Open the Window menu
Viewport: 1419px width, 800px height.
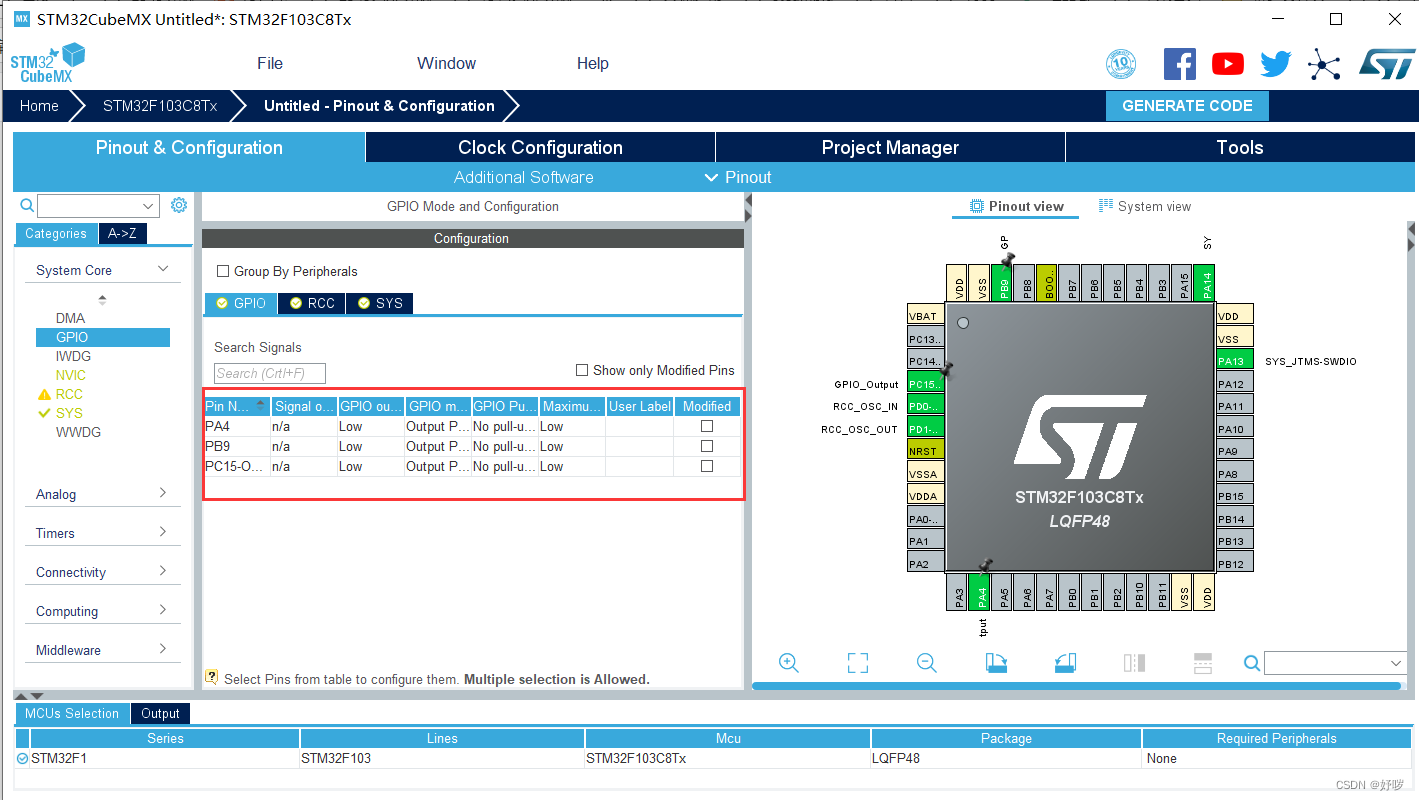point(446,63)
